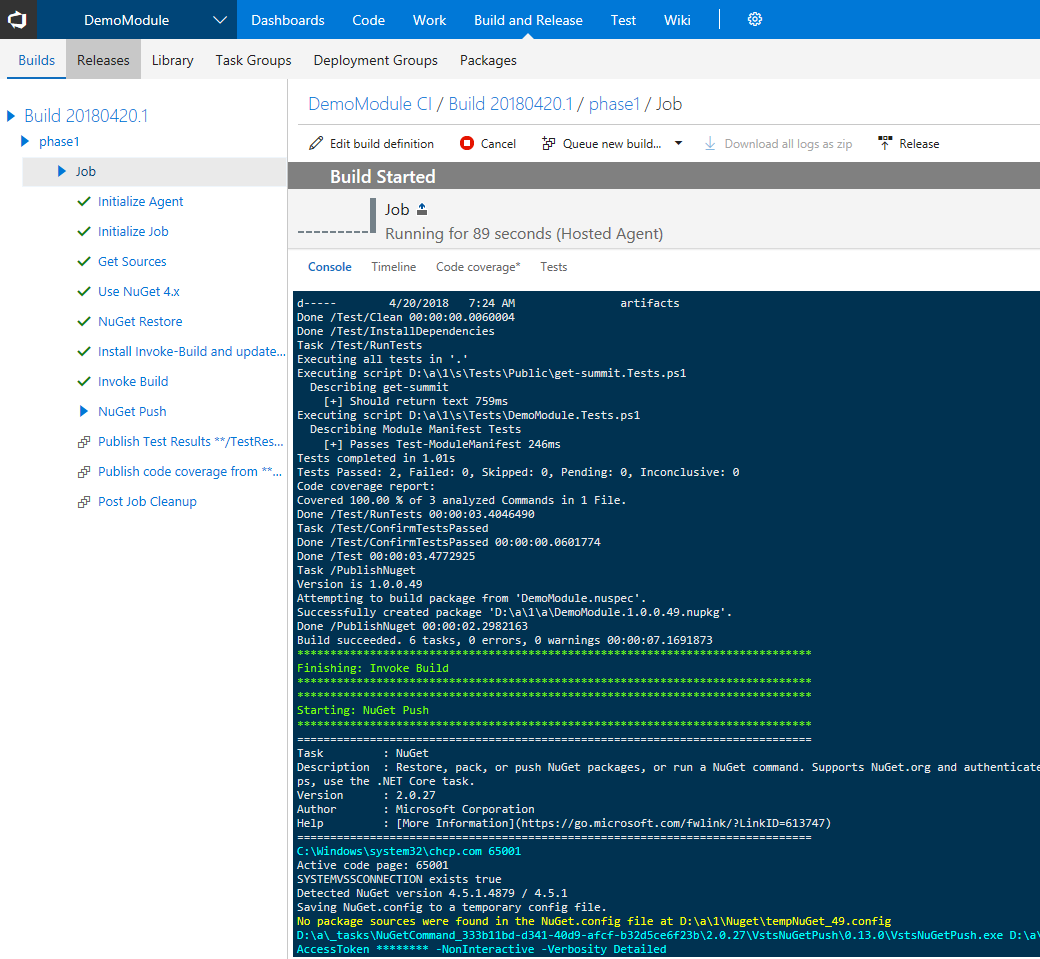The width and height of the screenshot is (1040, 959).
Task: Click console line 'Starting: NuGet Push'
Action: click(363, 710)
